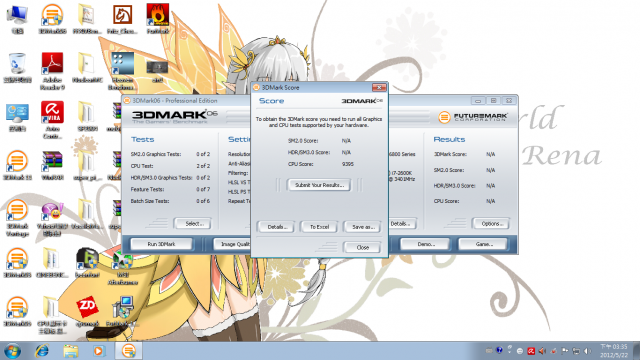Viewport: 640px width, 360px height.
Task: Open the WinRAR desktop shortcut
Action: click(52, 165)
